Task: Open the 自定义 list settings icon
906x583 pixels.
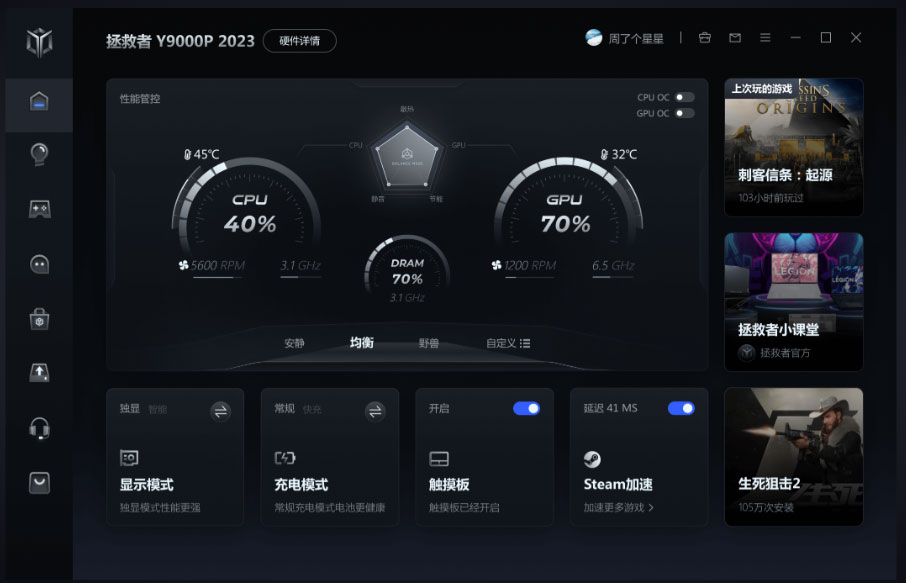Action: [x=525, y=343]
